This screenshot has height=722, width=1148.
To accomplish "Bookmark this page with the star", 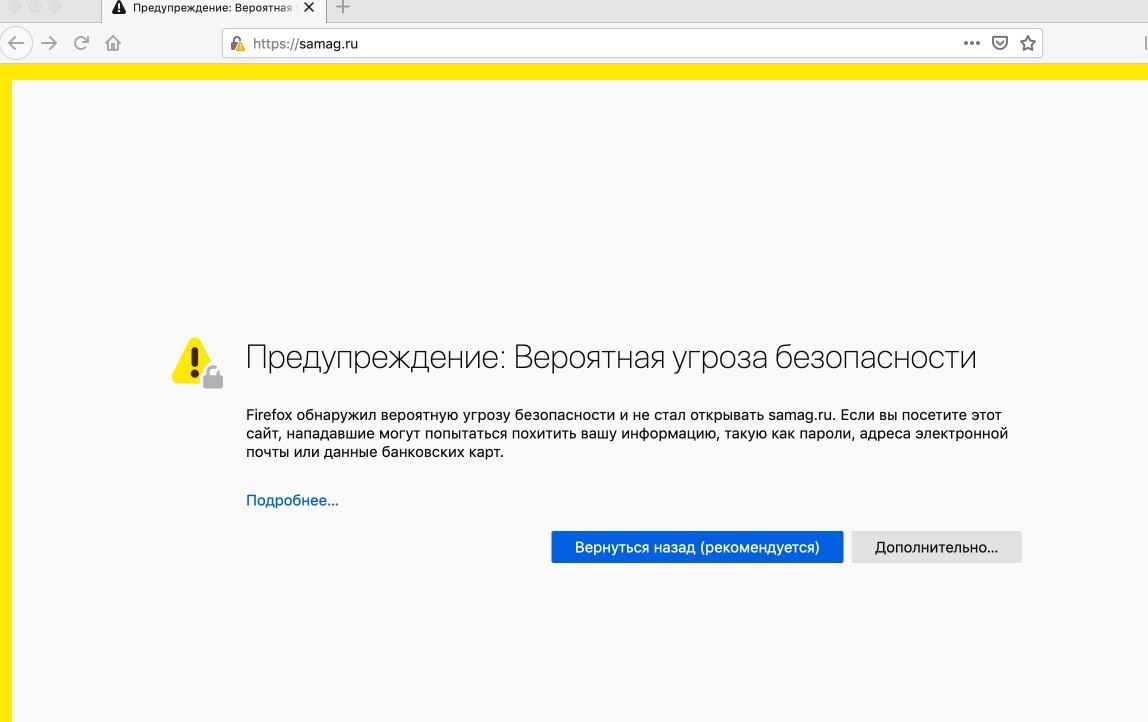I will [x=1028, y=43].
